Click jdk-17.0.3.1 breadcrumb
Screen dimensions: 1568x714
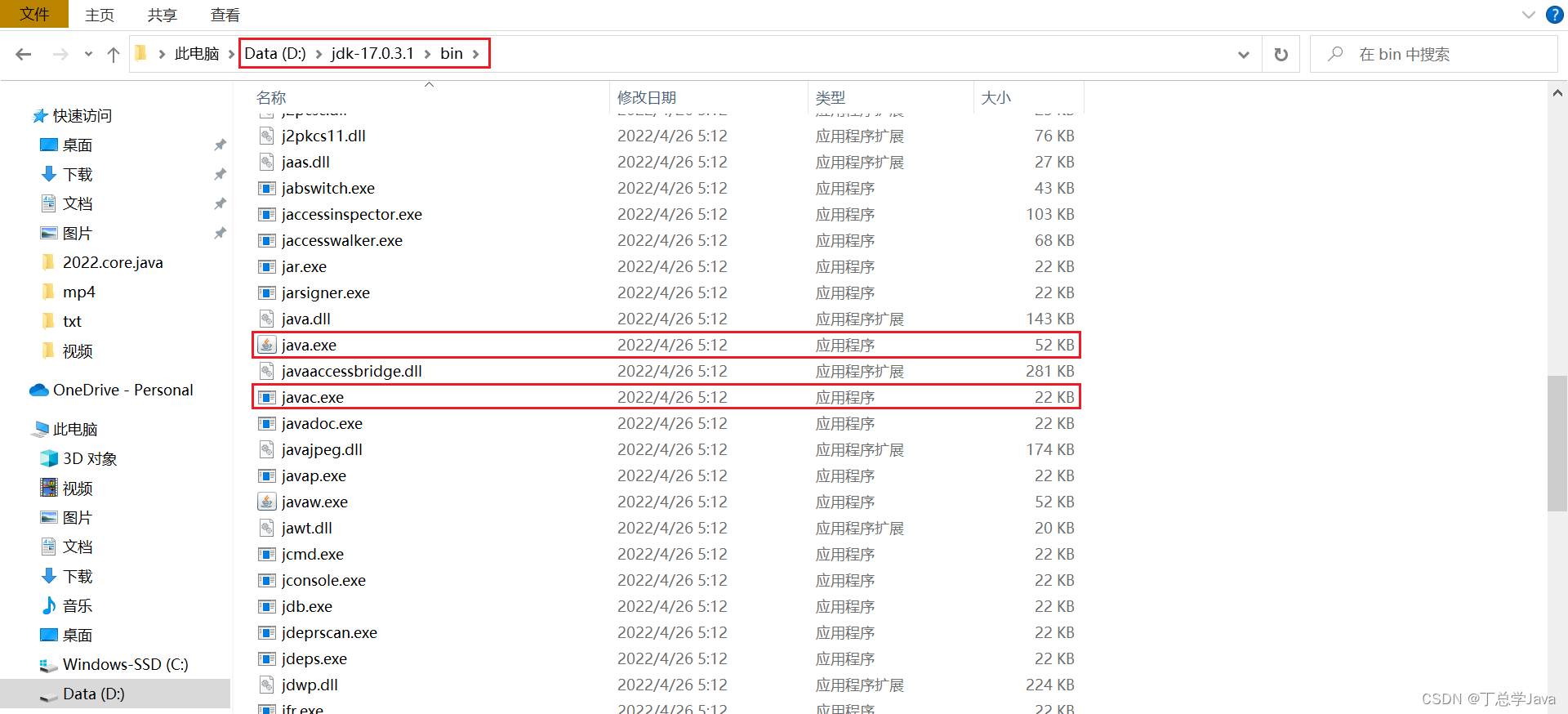click(x=372, y=54)
